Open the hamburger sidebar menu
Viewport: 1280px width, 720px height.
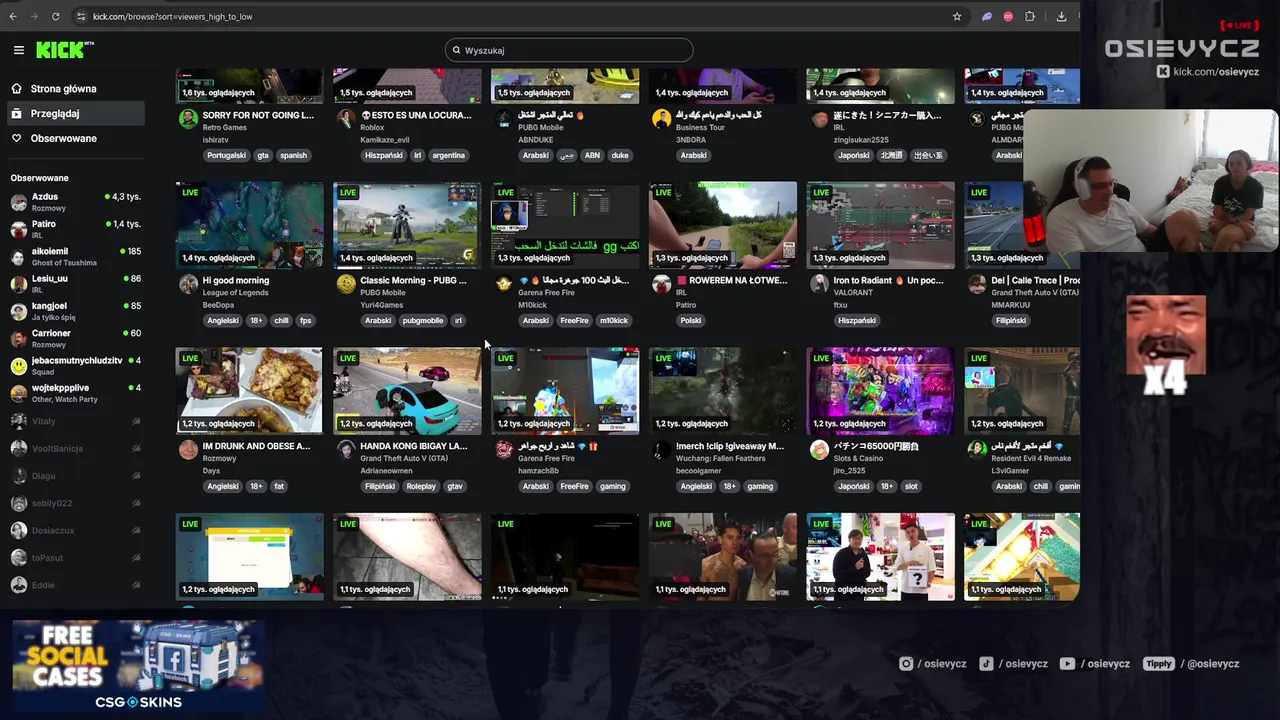coord(18,50)
